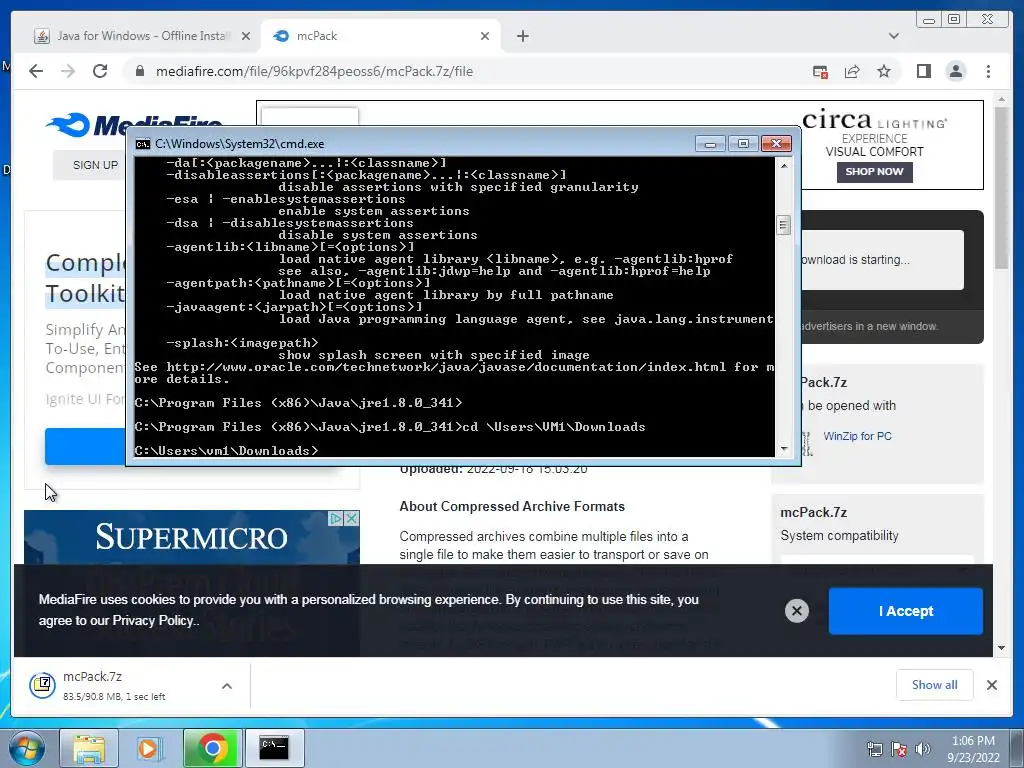The height and width of the screenshot is (768, 1024).
Task: Click the blocked pop-up icon in address bar
Action: pos(820,72)
